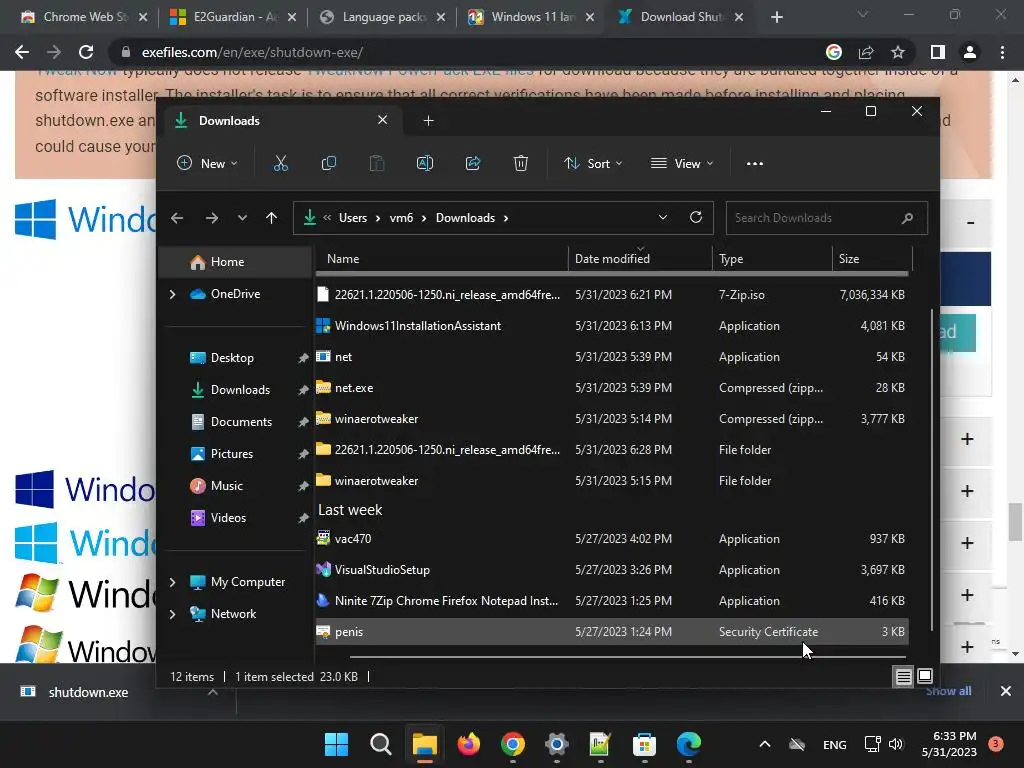
Task: Bookmark this page with the star icon
Action: 898,52
